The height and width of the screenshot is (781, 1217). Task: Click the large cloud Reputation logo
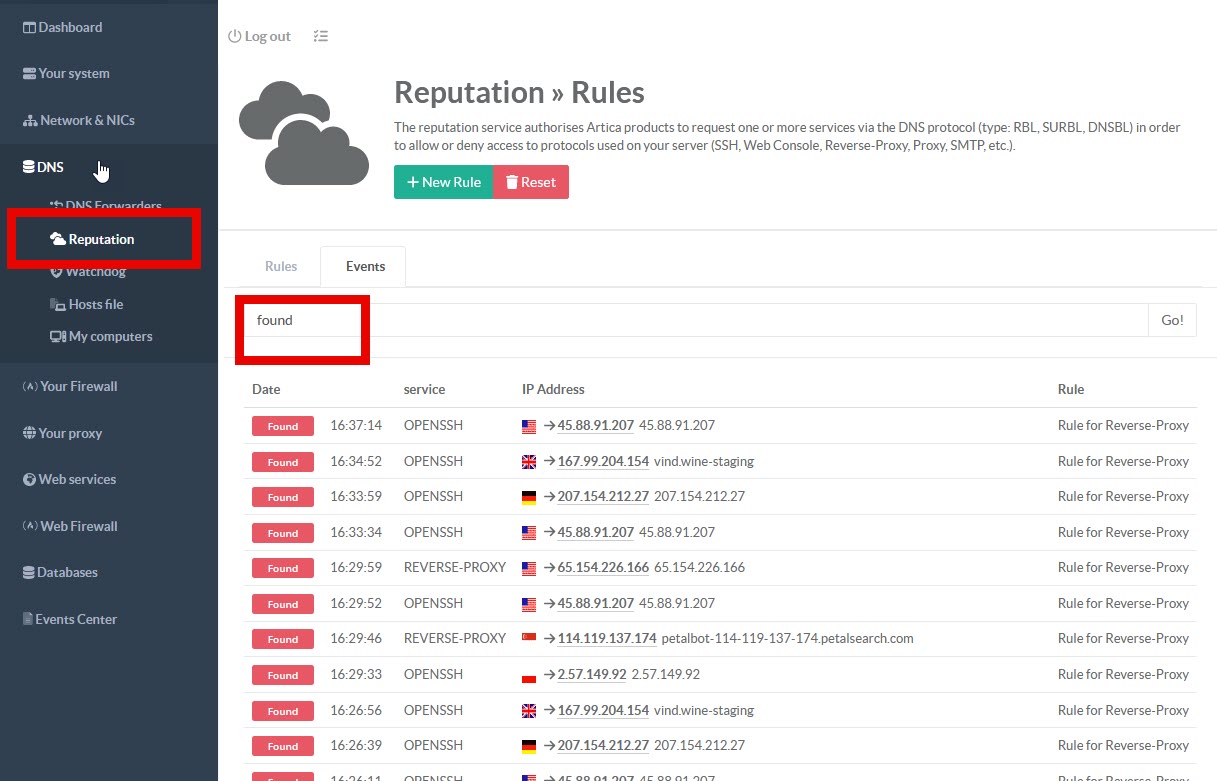(303, 133)
